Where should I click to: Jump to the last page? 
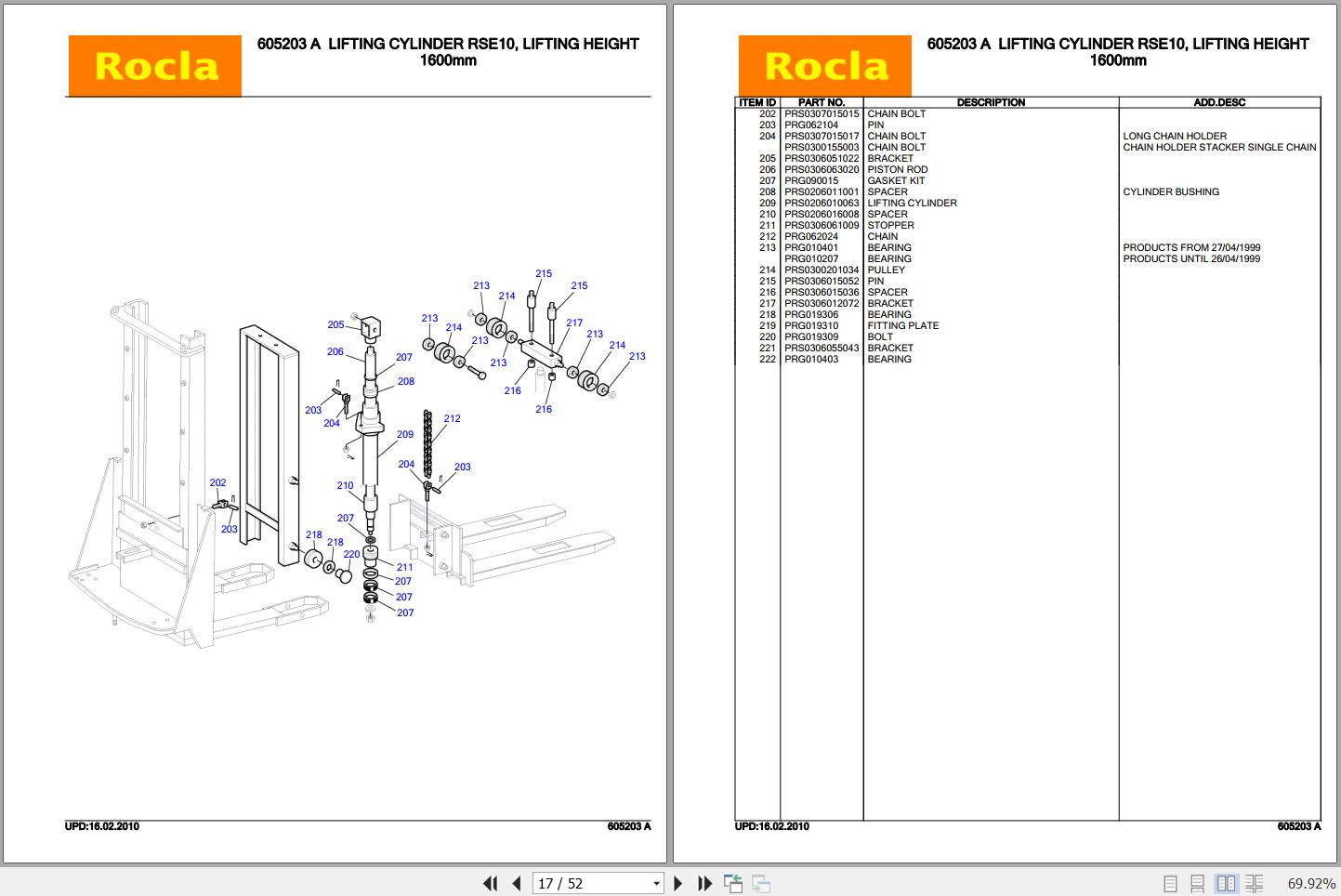pyautogui.click(x=703, y=883)
